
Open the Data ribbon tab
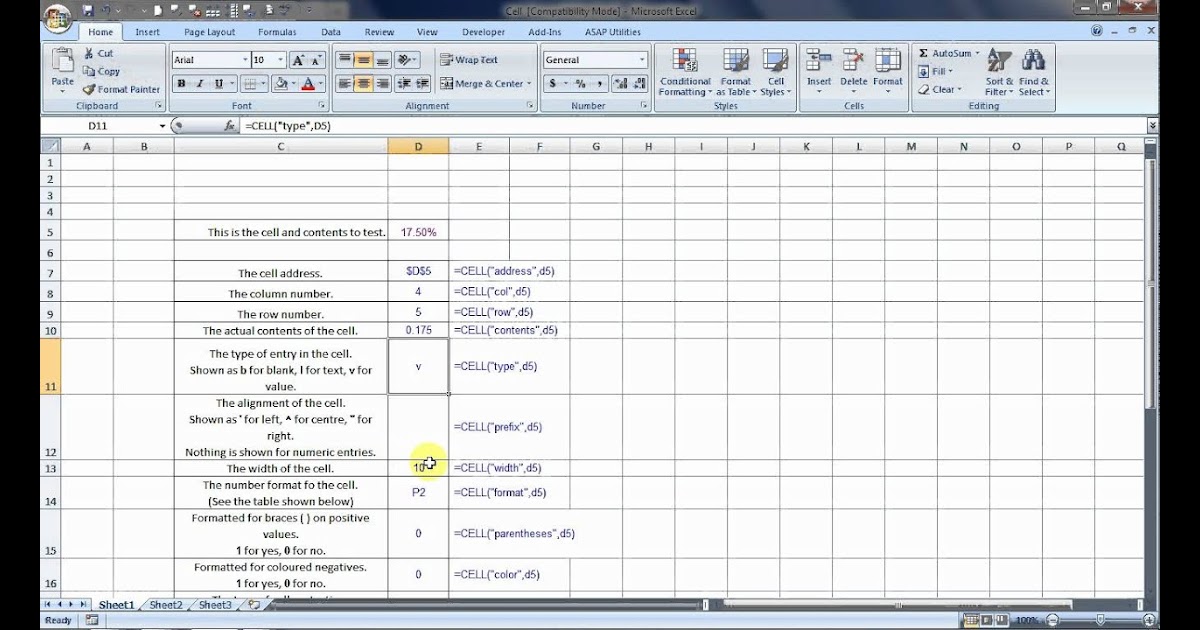331,32
